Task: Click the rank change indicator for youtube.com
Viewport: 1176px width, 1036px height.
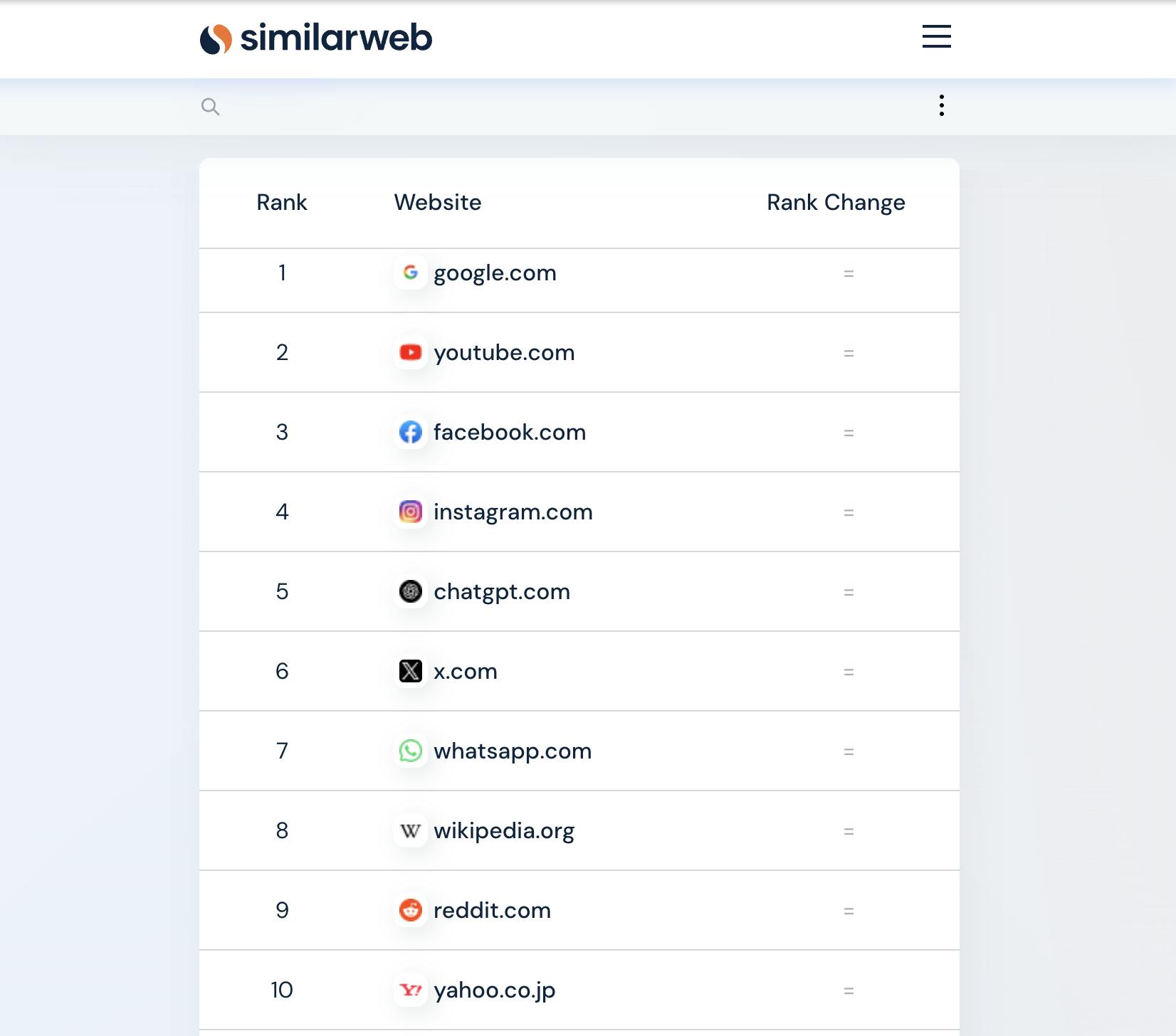Action: [x=849, y=352]
